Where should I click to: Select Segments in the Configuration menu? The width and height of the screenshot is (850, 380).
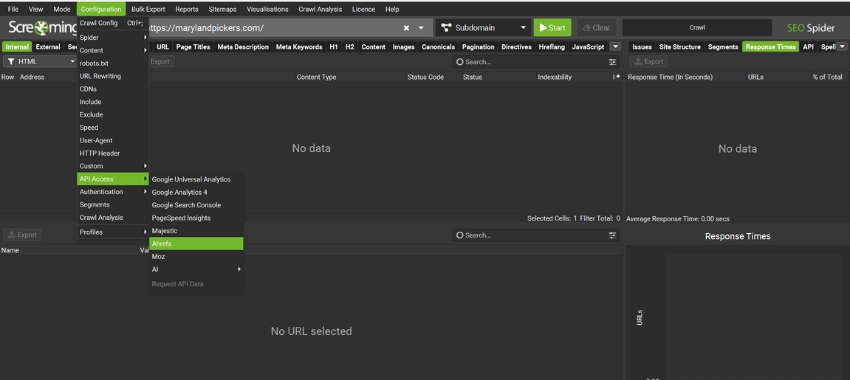(x=113, y=205)
